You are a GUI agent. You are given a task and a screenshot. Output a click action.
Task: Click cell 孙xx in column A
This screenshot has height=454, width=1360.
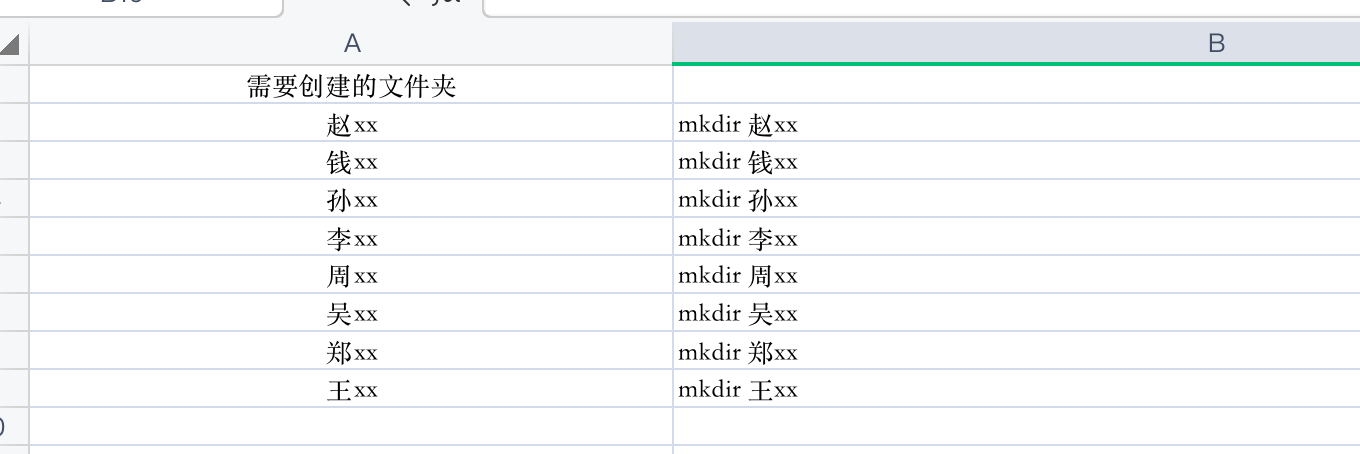coord(351,200)
